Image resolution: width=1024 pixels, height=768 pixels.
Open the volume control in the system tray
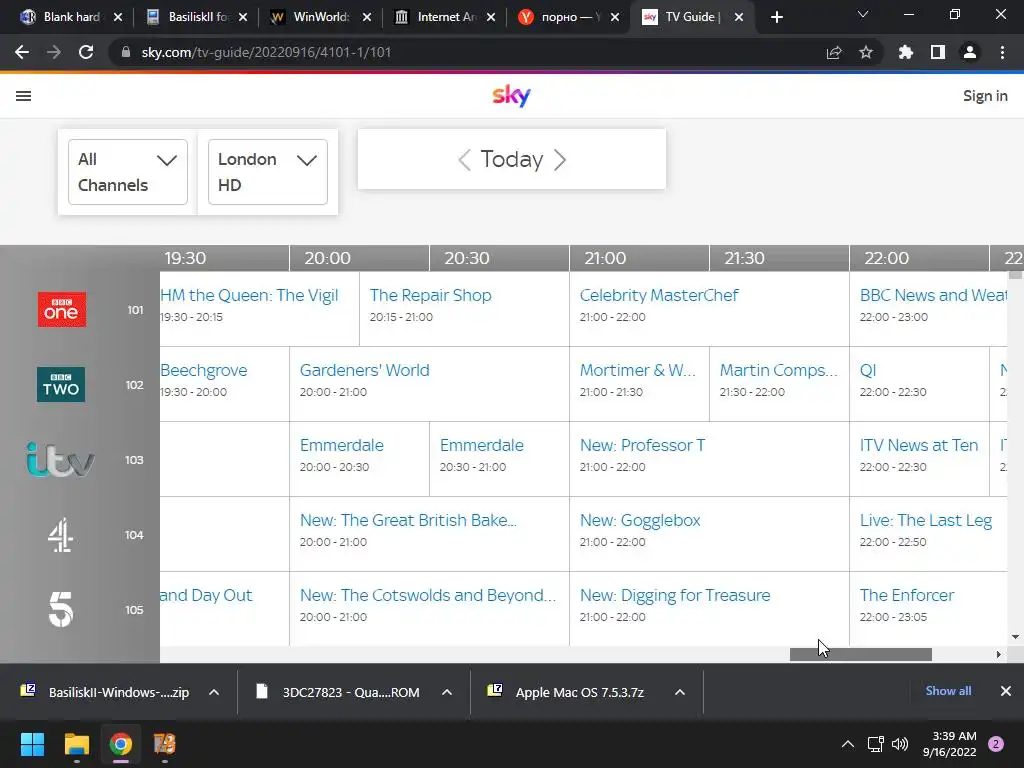point(900,744)
